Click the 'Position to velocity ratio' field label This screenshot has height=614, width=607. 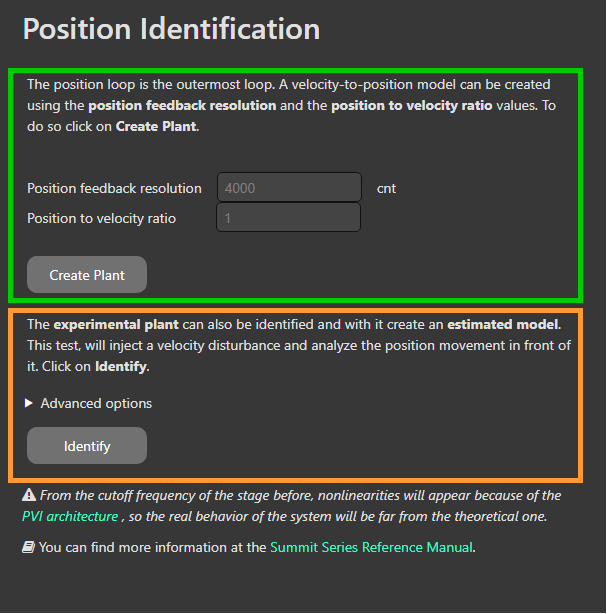click(101, 218)
